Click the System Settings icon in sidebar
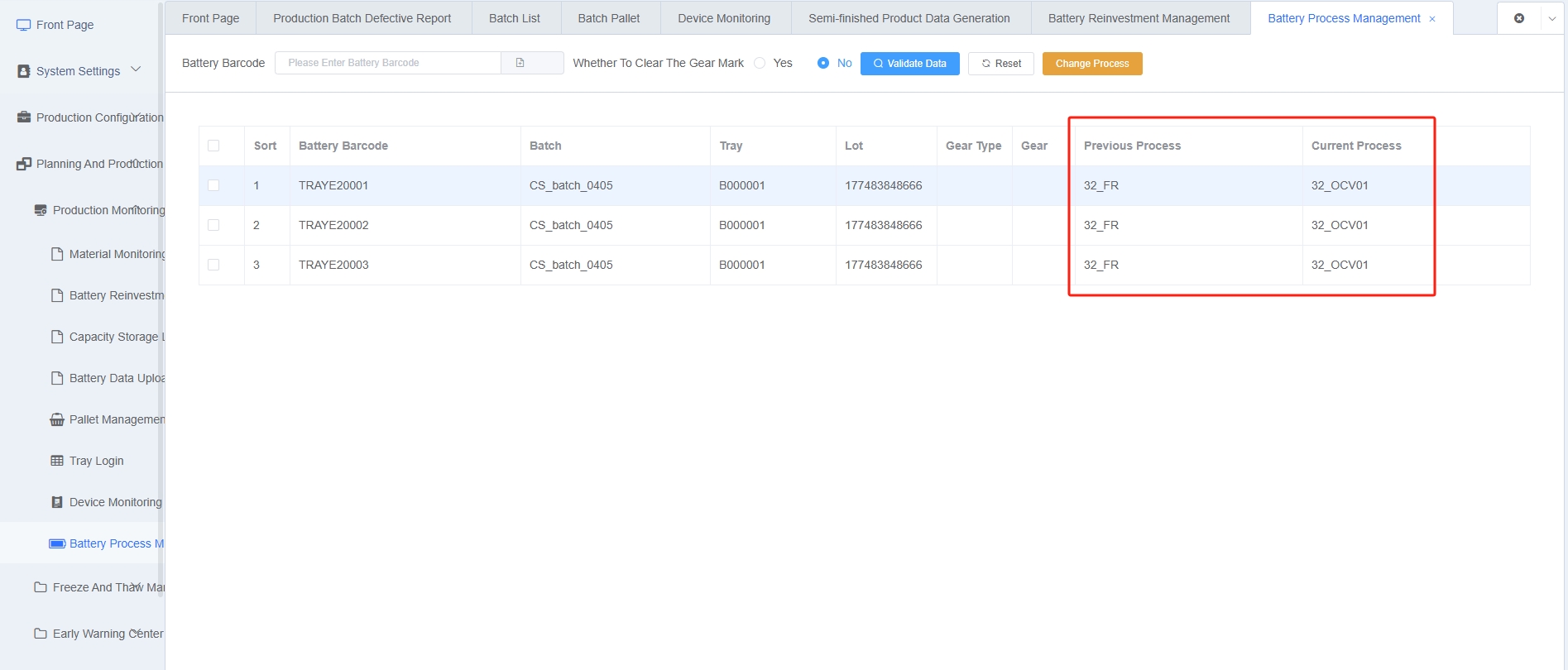Image resolution: width=1568 pixels, height=670 pixels. point(24,71)
